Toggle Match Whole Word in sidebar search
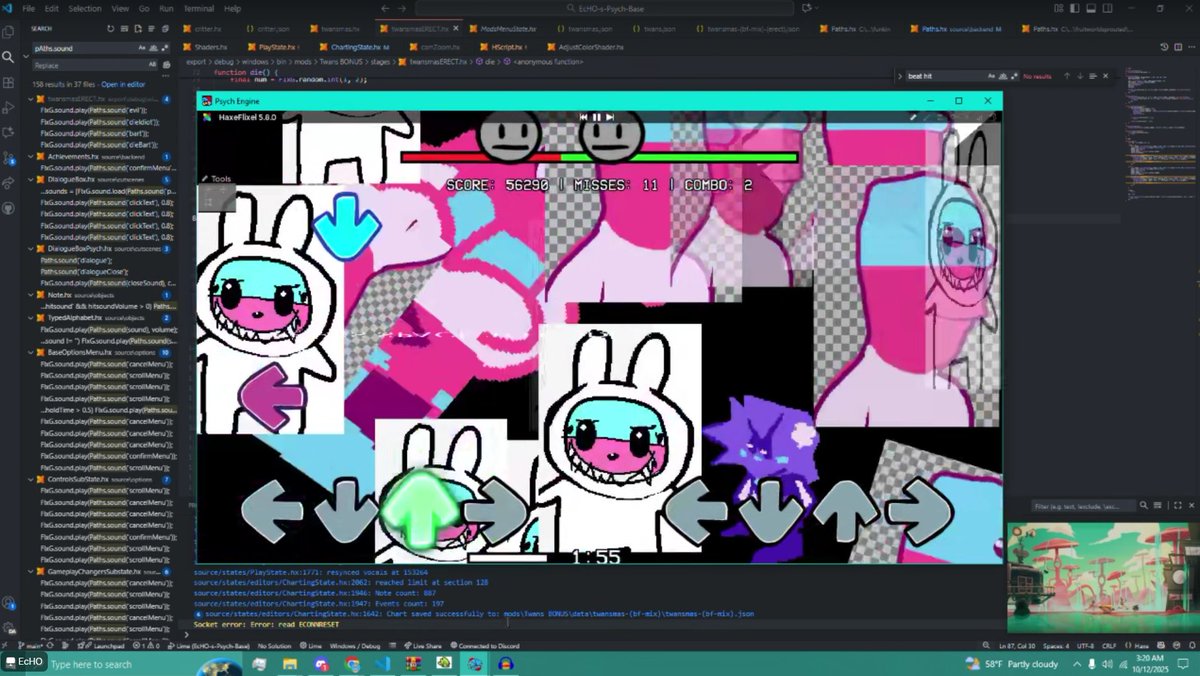The height and width of the screenshot is (676, 1200). click(x=153, y=48)
